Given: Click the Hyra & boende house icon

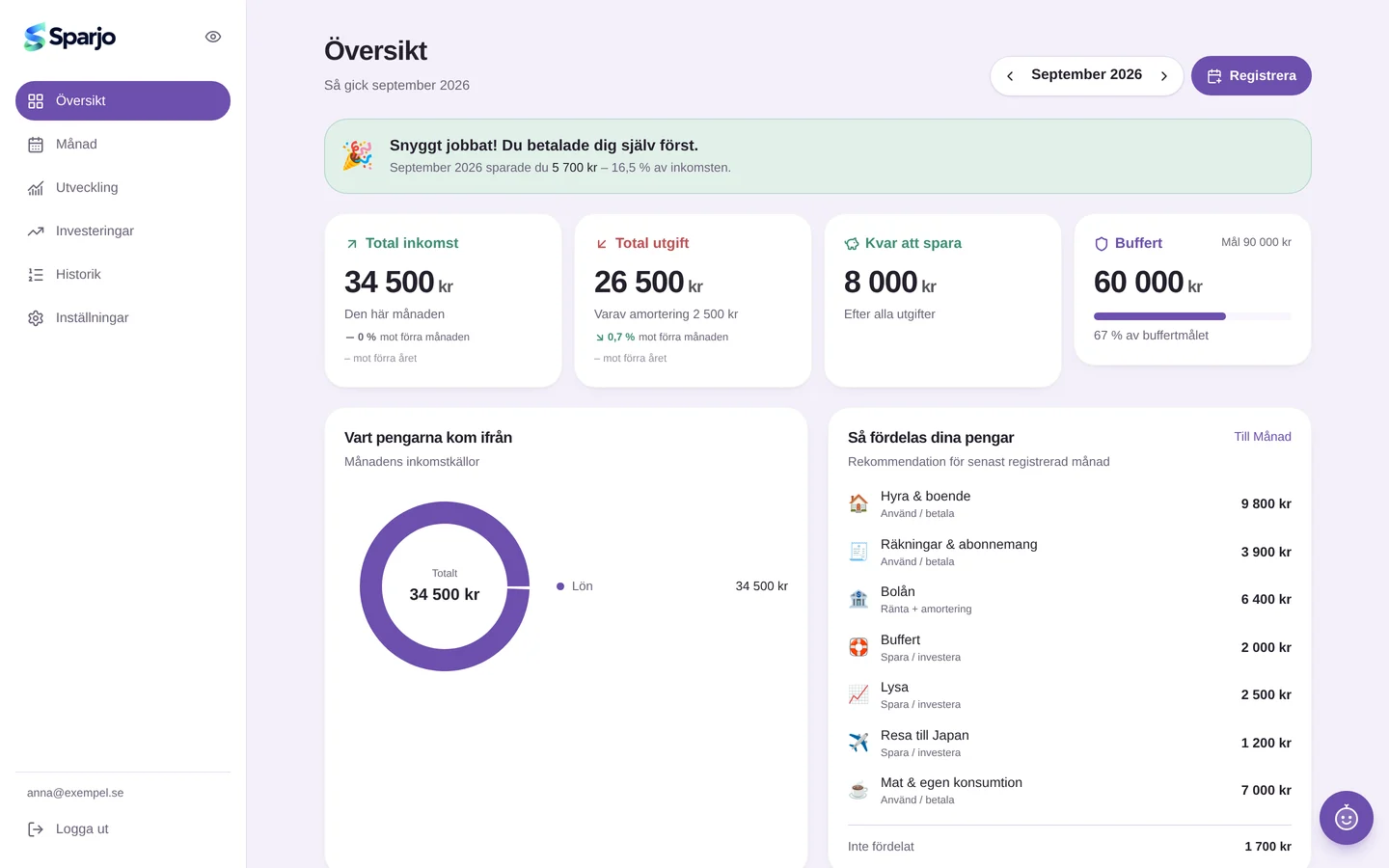Looking at the screenshot, I should 858,503.
